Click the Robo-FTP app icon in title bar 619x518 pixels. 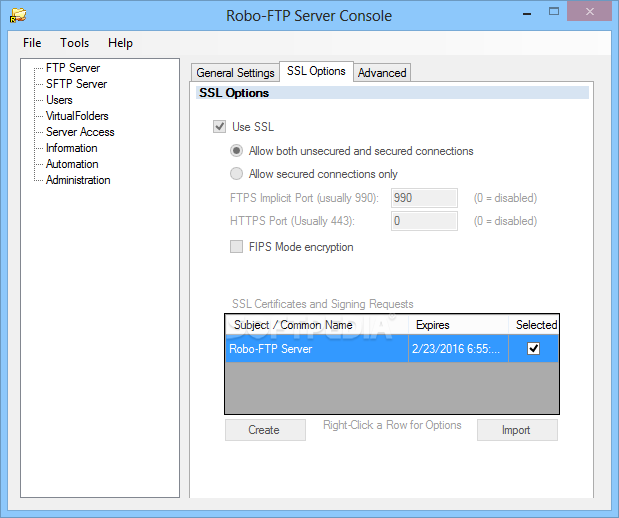click(18, 15)
